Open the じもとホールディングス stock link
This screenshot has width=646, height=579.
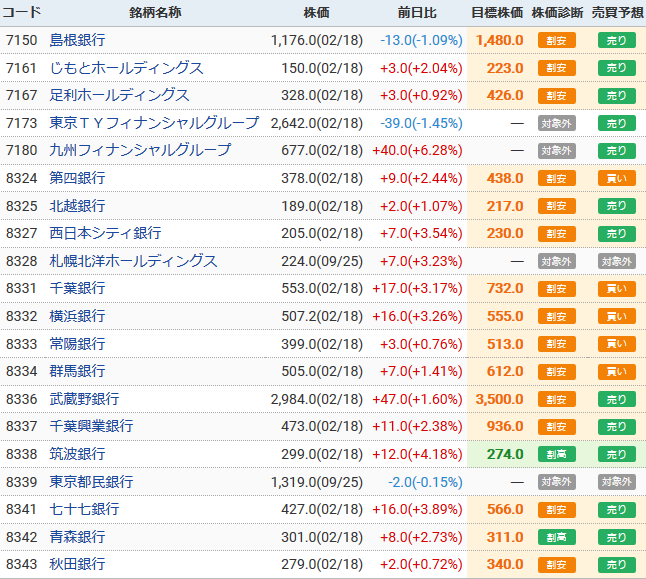point(126,68)
